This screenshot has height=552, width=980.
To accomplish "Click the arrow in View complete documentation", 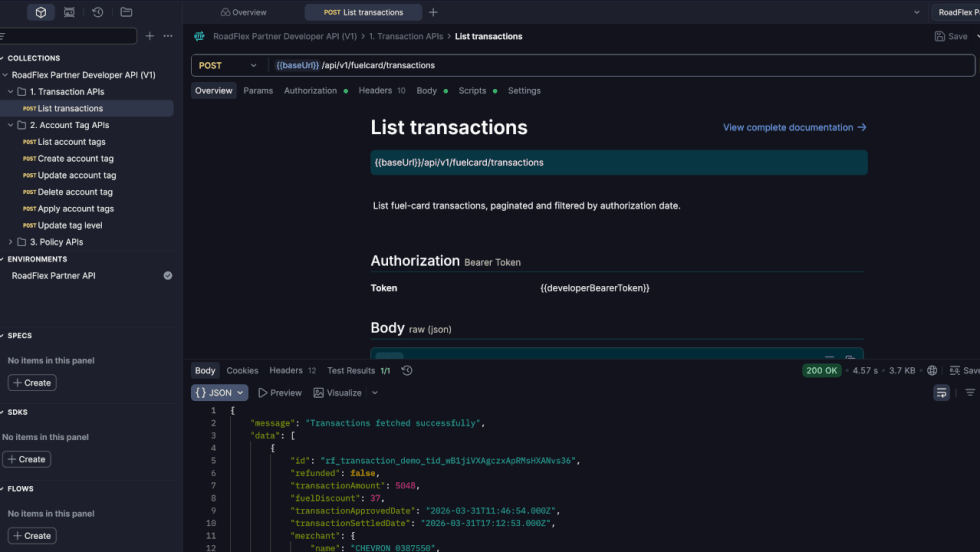I will pyautogui.click(x=862, y=128).
